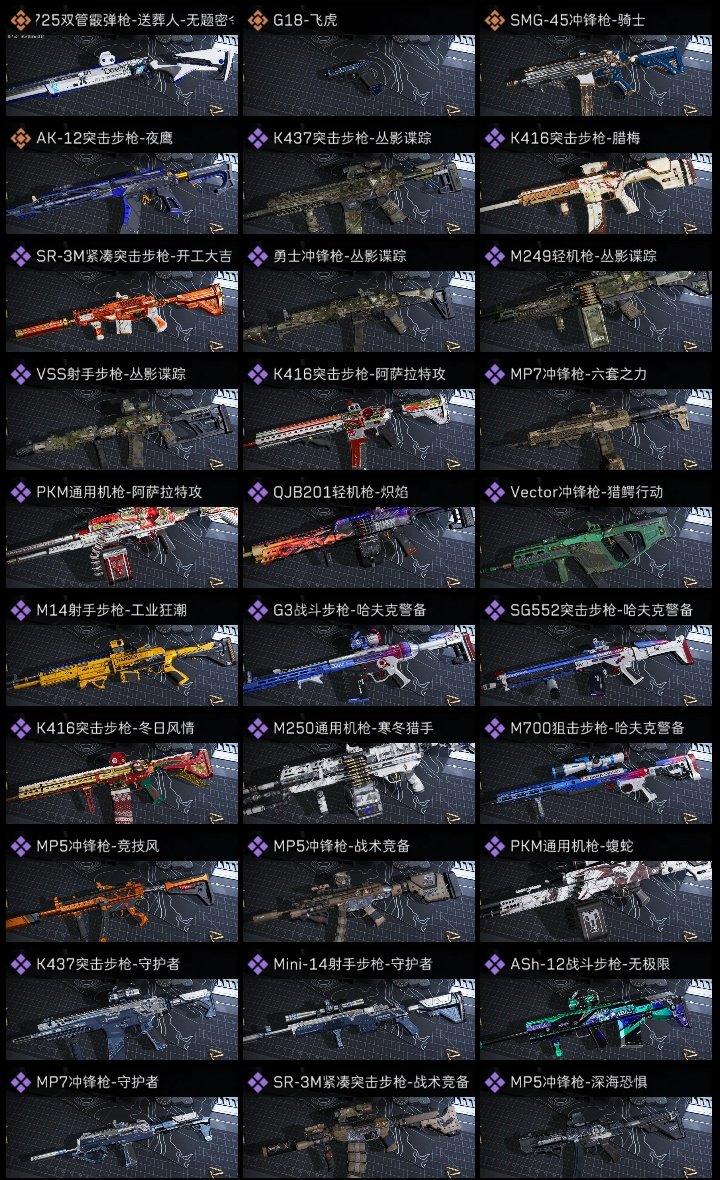Select the M250通用机枪-寒冬猎手 skin thumbnail

tap(359, 784)
